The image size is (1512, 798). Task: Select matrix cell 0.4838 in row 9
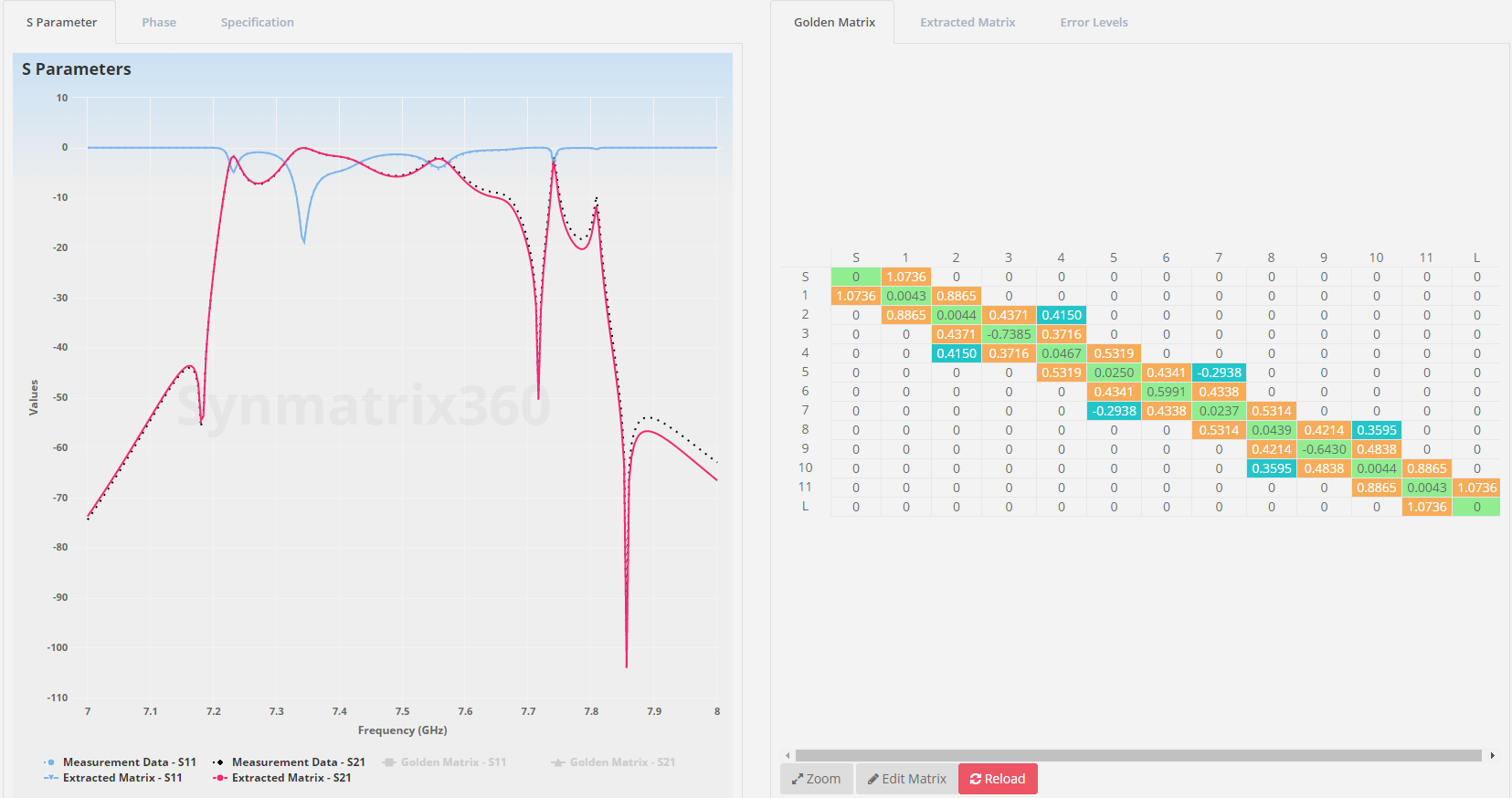(x=1377, y=449)
